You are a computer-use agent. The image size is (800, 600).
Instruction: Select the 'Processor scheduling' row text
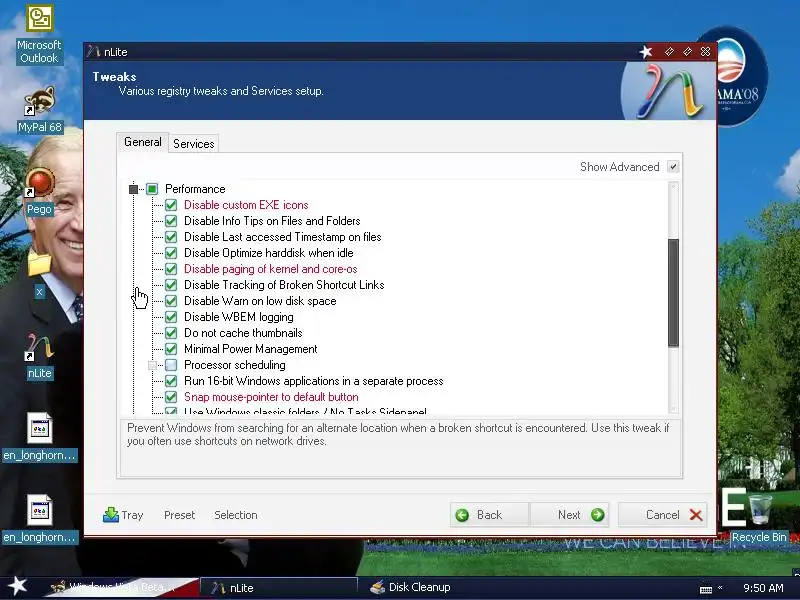(235, 365)
